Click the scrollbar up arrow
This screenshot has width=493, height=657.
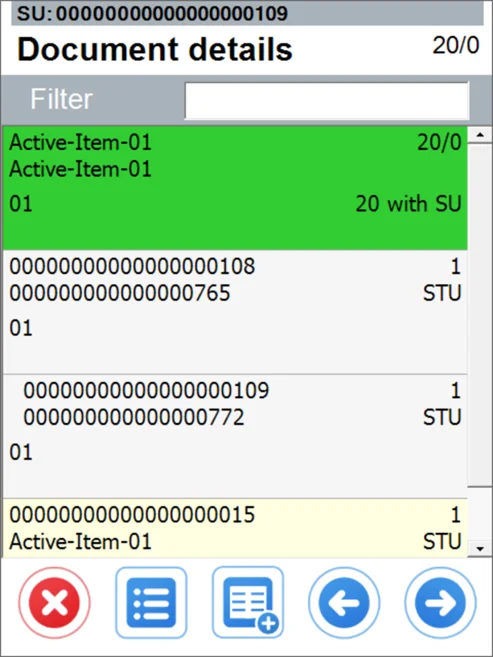coord(480,135)
